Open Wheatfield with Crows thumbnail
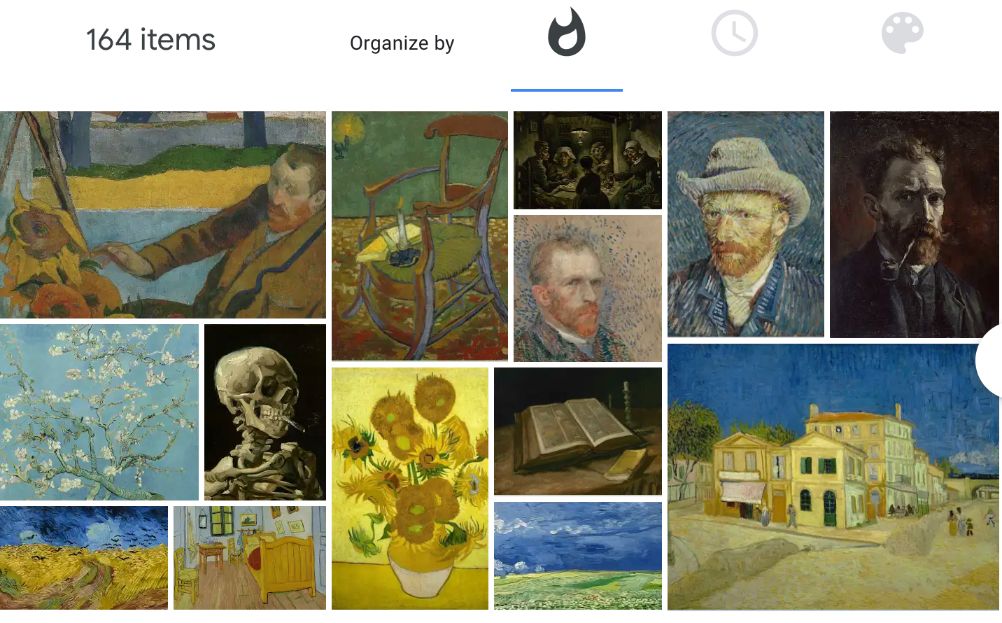Screen dimensions: 1002x623 point(84,558)
